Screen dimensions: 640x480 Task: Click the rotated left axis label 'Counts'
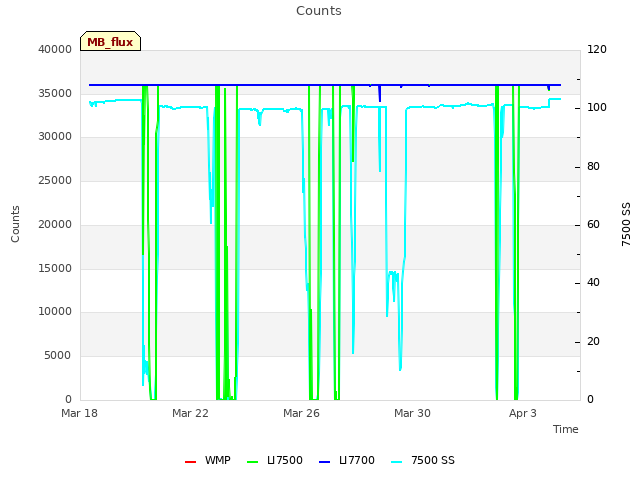point(15,224)
